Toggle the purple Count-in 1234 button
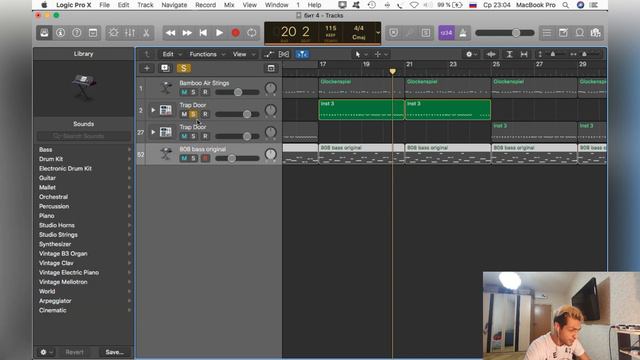 pos(447,33)
